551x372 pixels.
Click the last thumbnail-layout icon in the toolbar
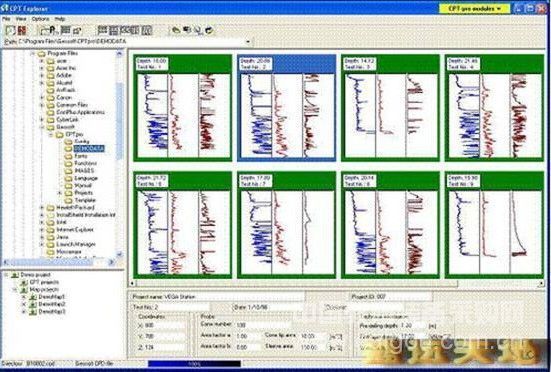(x=147, y=31)
